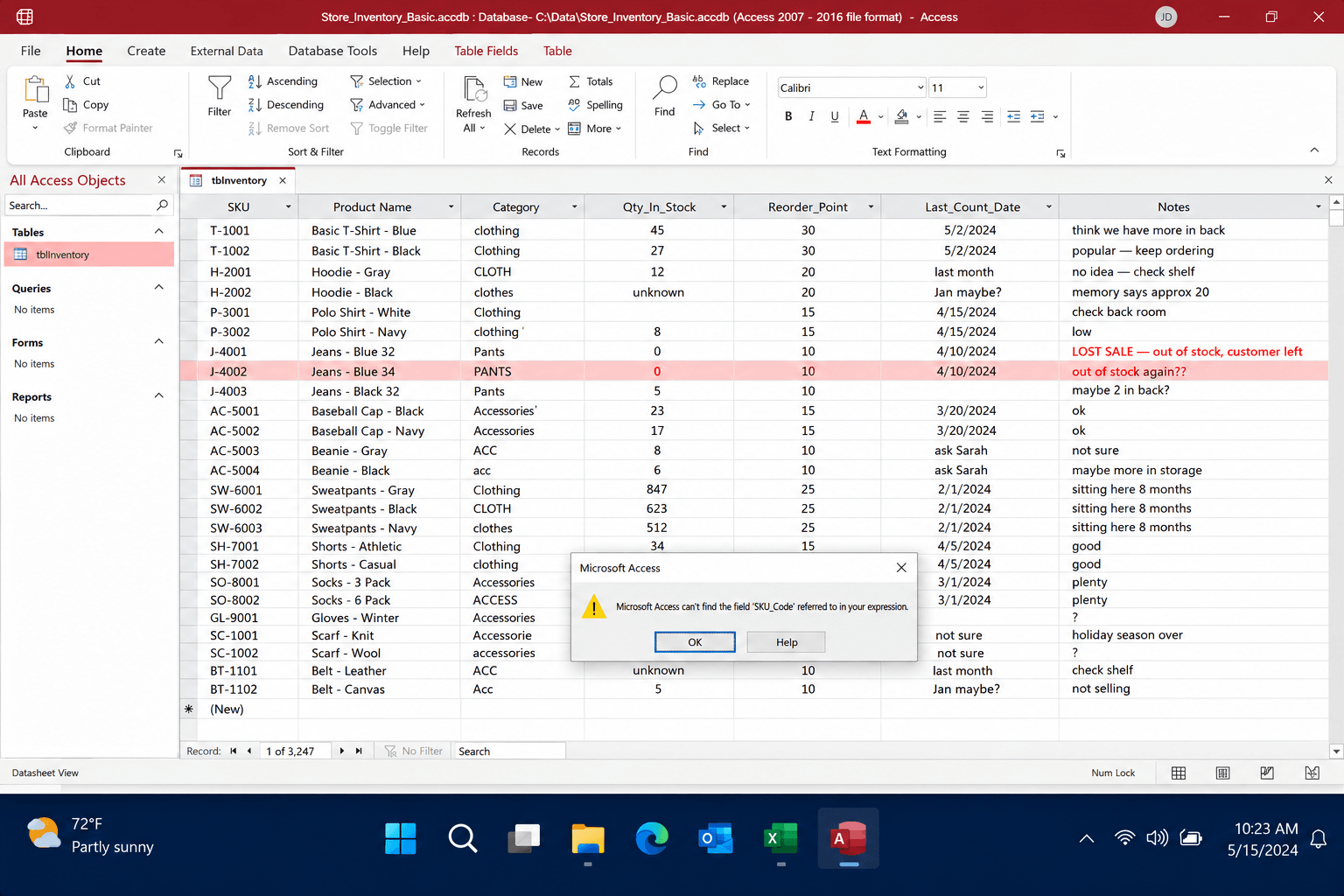Sort Ascending with the A-Z icon

[255, 81]
